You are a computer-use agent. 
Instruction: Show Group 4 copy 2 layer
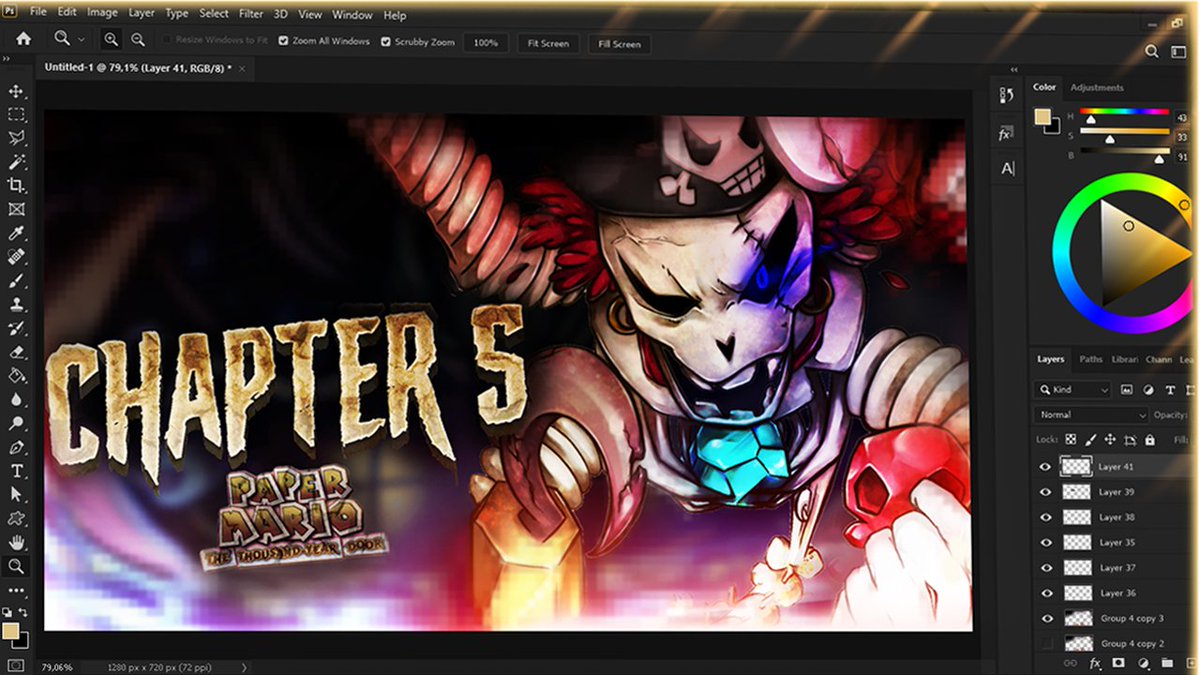point(1046,643)
